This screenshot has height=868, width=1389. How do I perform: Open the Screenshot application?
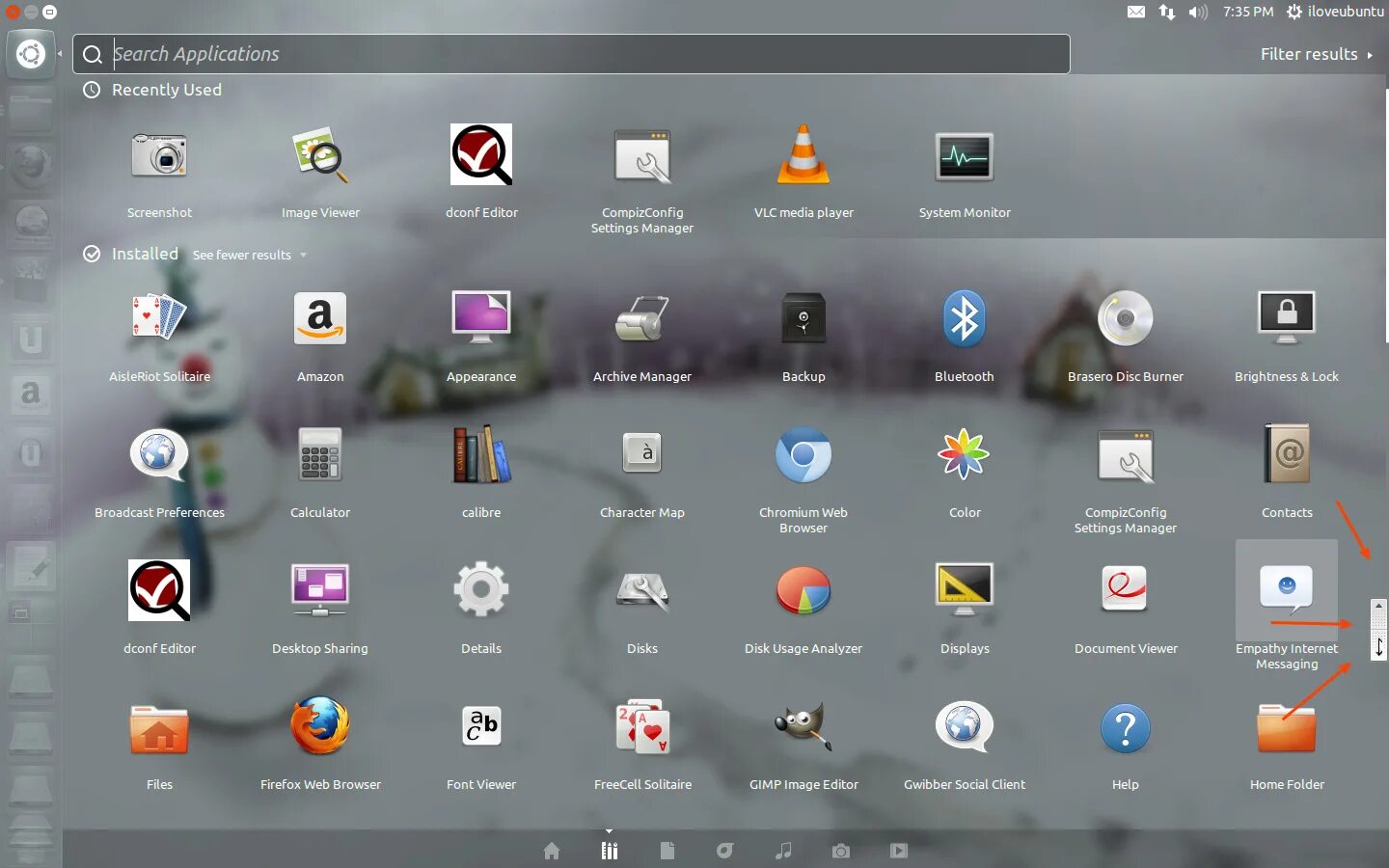pos(159,156)
